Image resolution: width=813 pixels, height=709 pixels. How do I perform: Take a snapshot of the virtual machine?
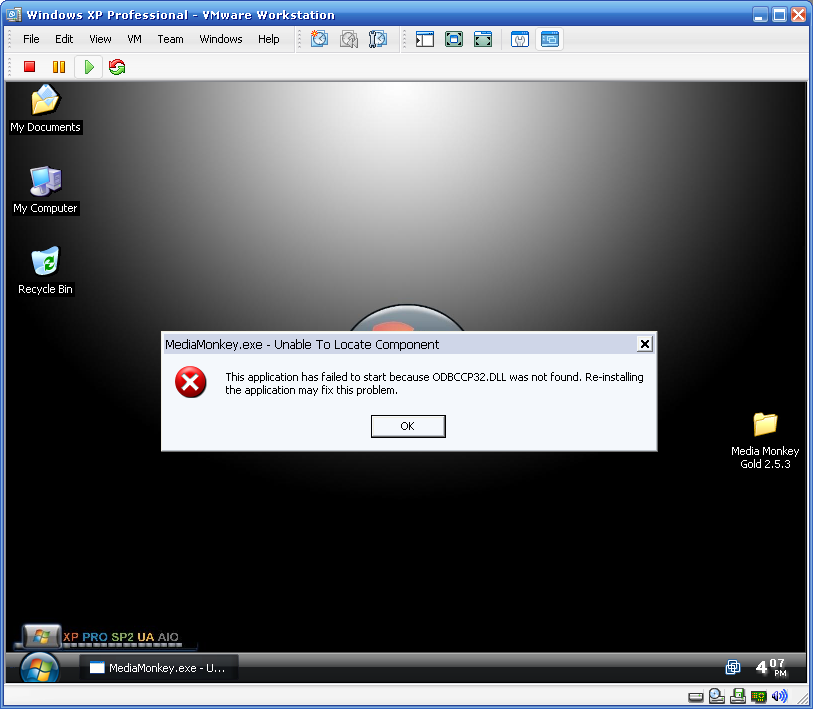tap(319, 39)
